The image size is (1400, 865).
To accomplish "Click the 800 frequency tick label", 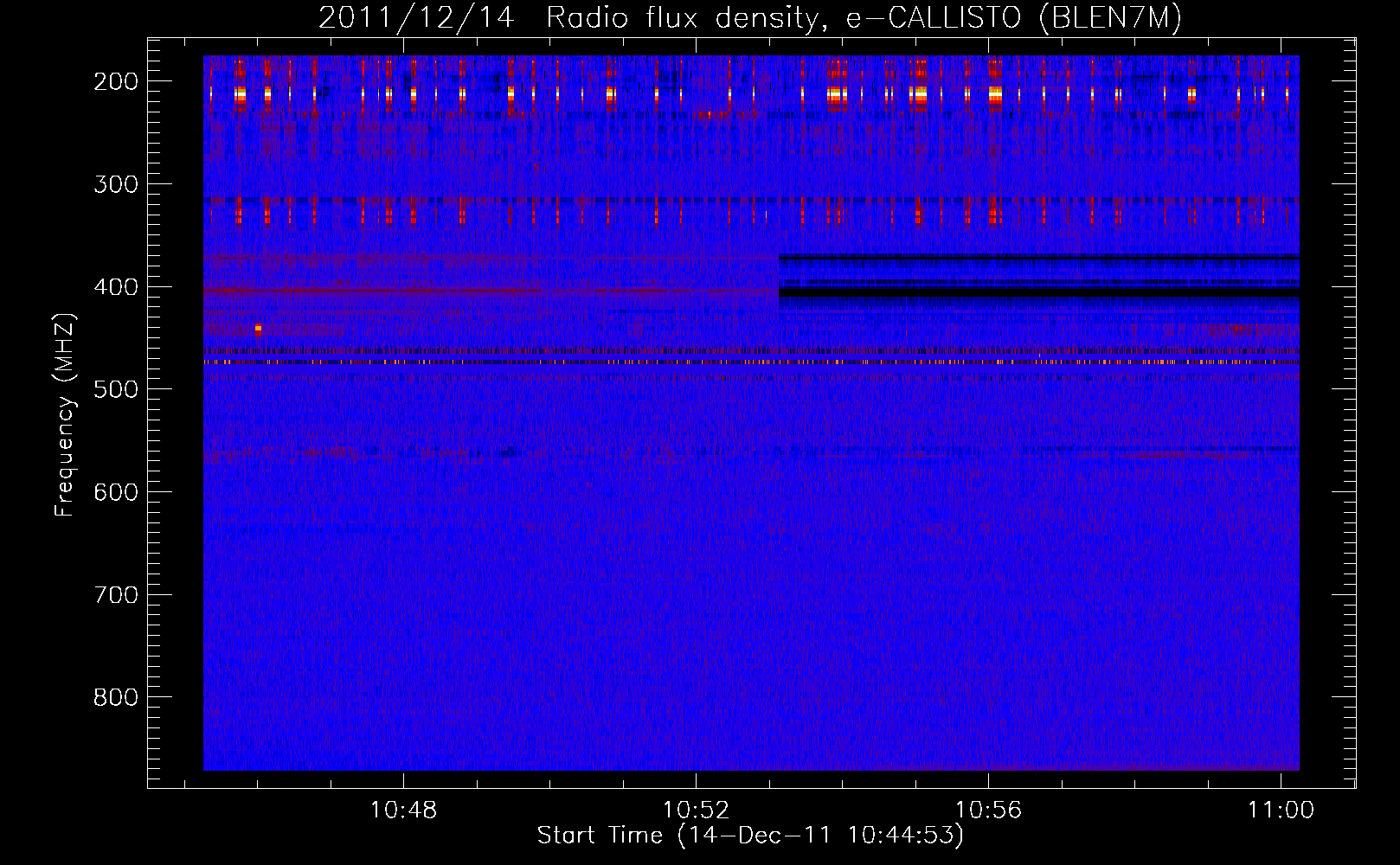I will pos(115,697).
